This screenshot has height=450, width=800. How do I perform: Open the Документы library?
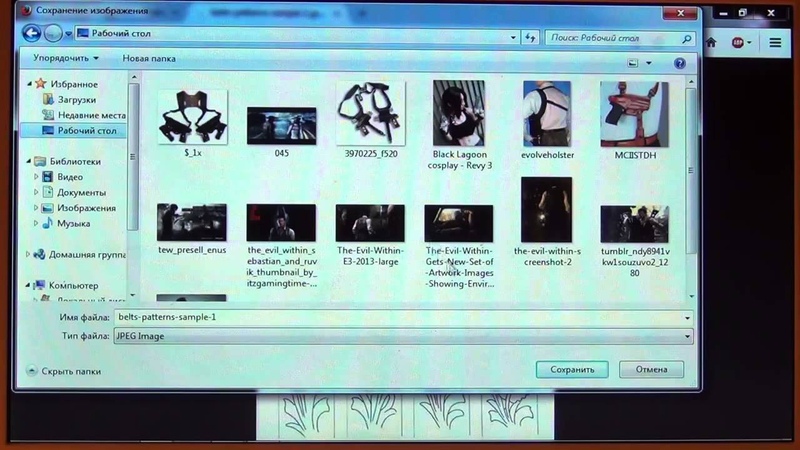(x=81, y=193)
